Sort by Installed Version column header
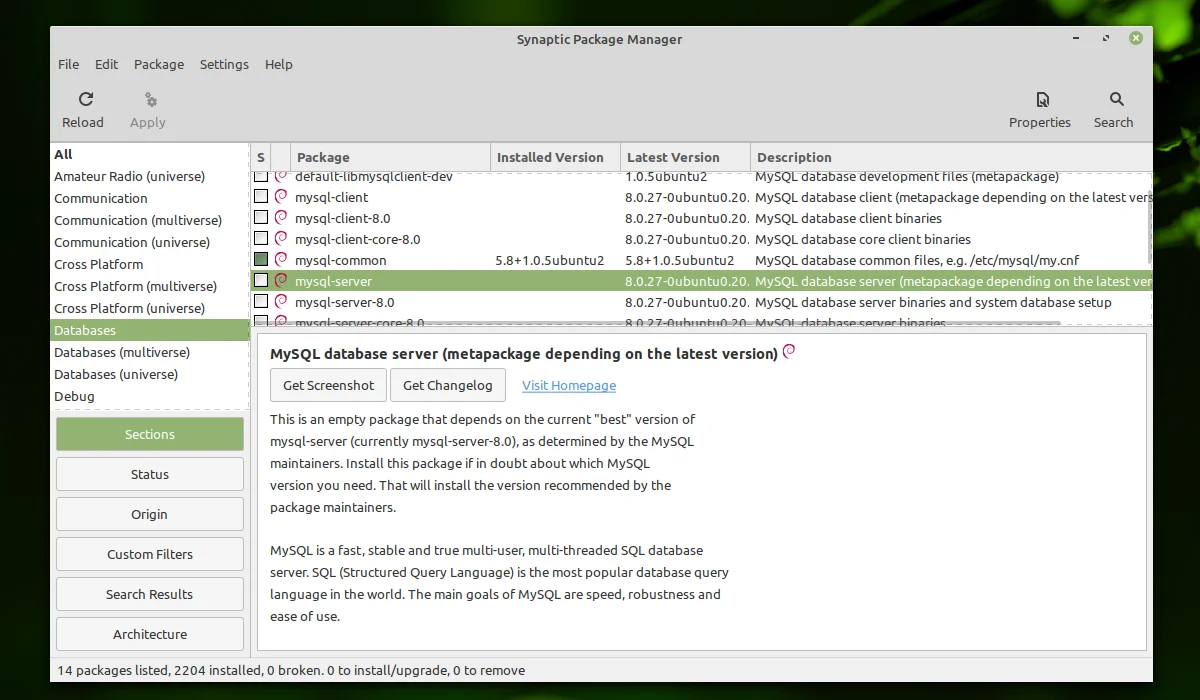 (x=556, y=157)
